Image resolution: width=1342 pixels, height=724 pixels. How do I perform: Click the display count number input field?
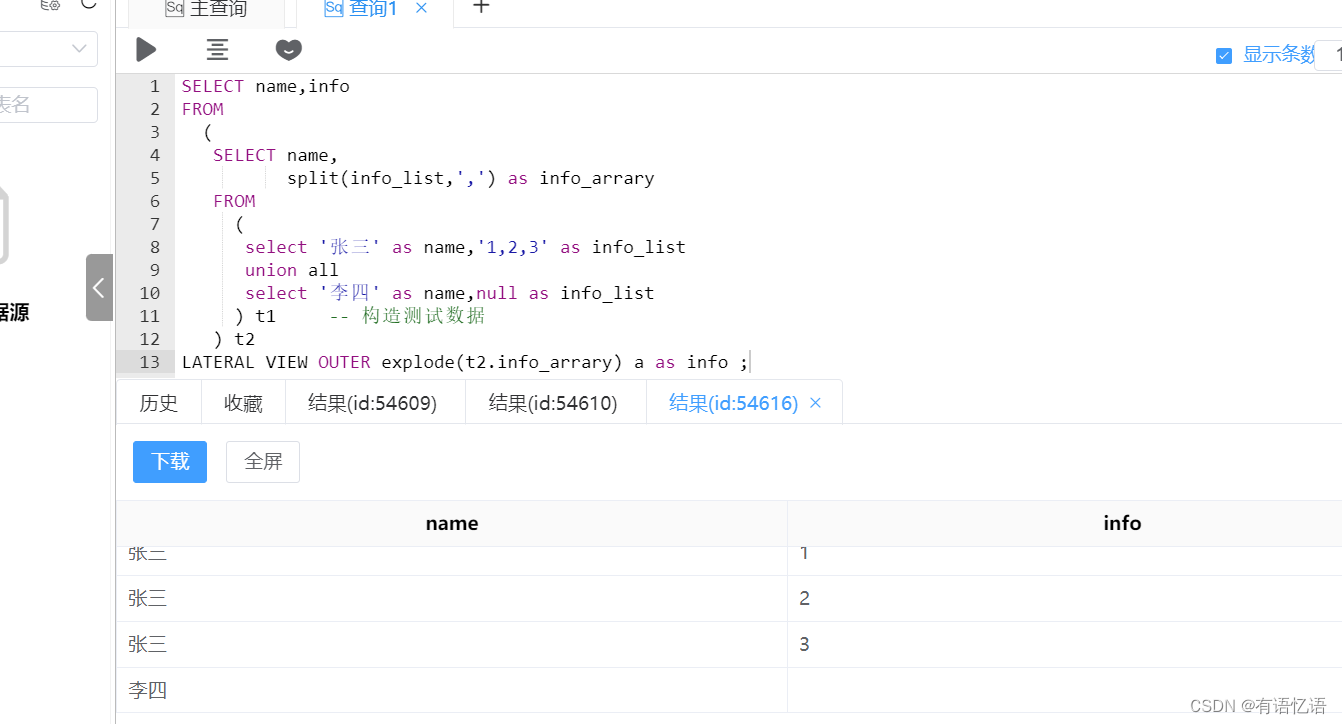(1328, 55)
